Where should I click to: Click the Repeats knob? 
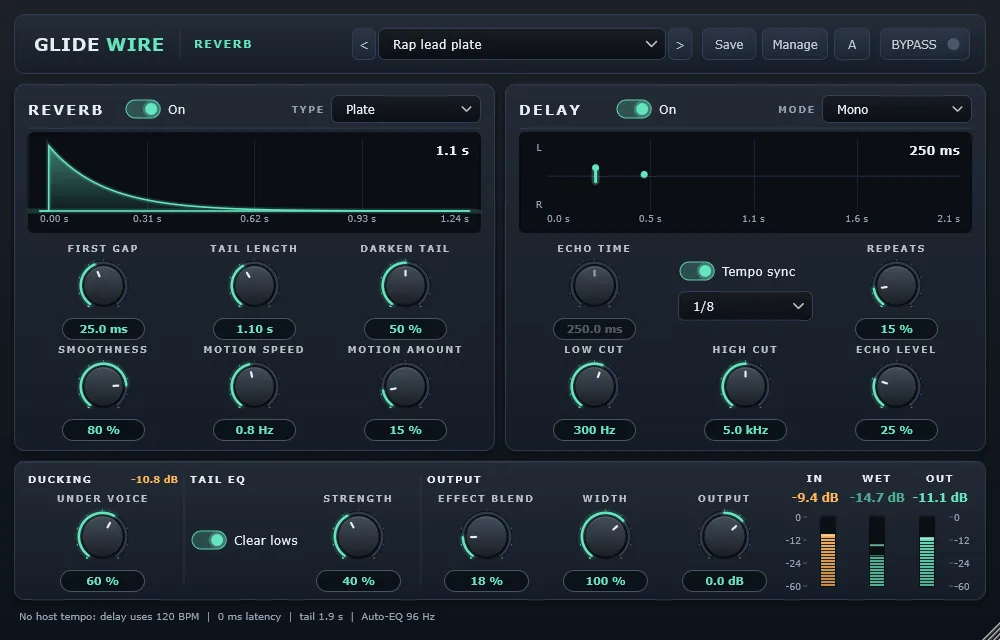pyautogui.click(x=896, y=285)
